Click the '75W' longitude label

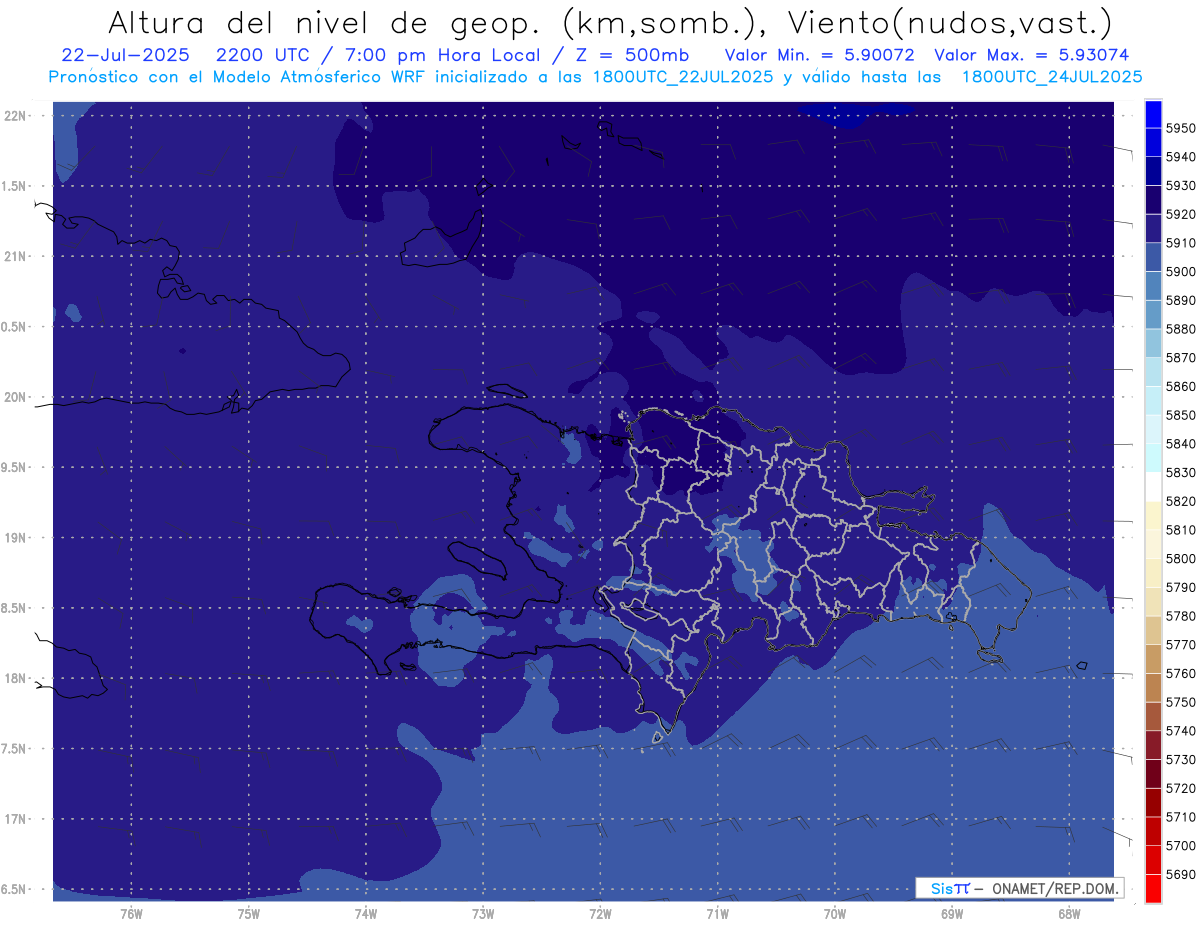[x=249, y=913]
